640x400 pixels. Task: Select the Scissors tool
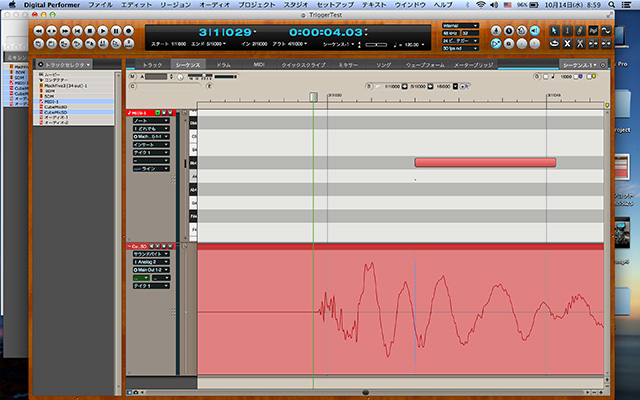[580, 44]
